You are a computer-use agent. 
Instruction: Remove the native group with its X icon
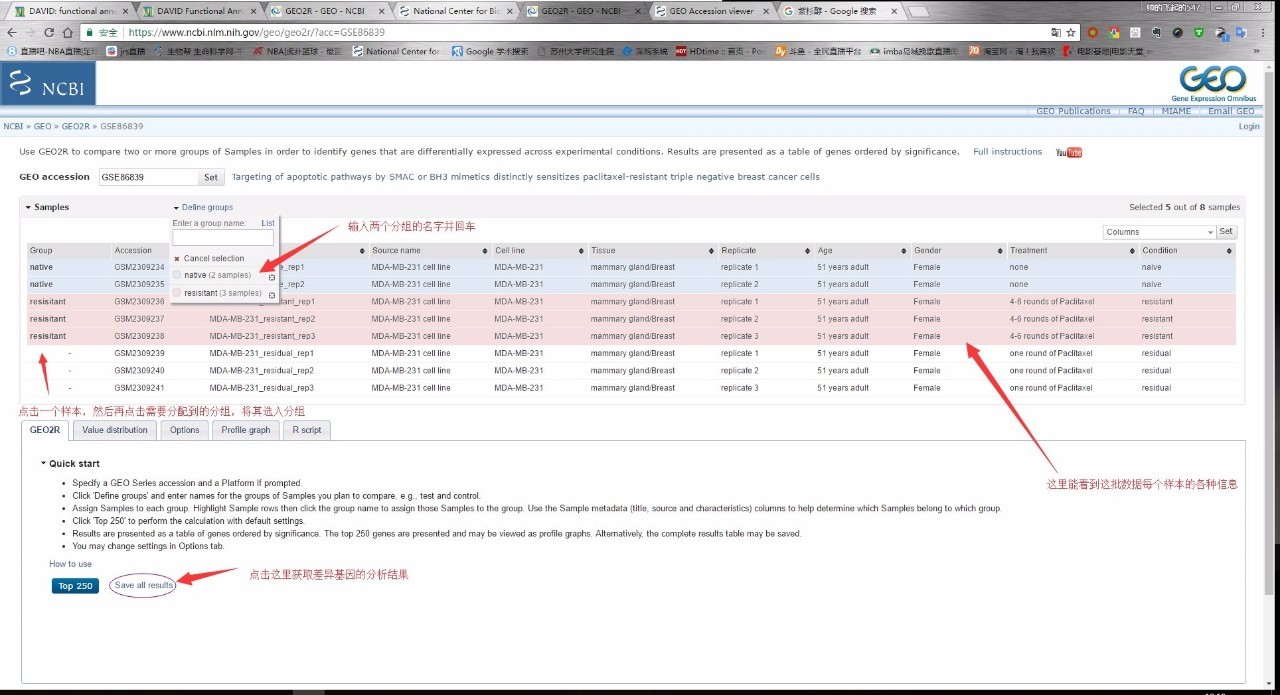tap(272, 277)
